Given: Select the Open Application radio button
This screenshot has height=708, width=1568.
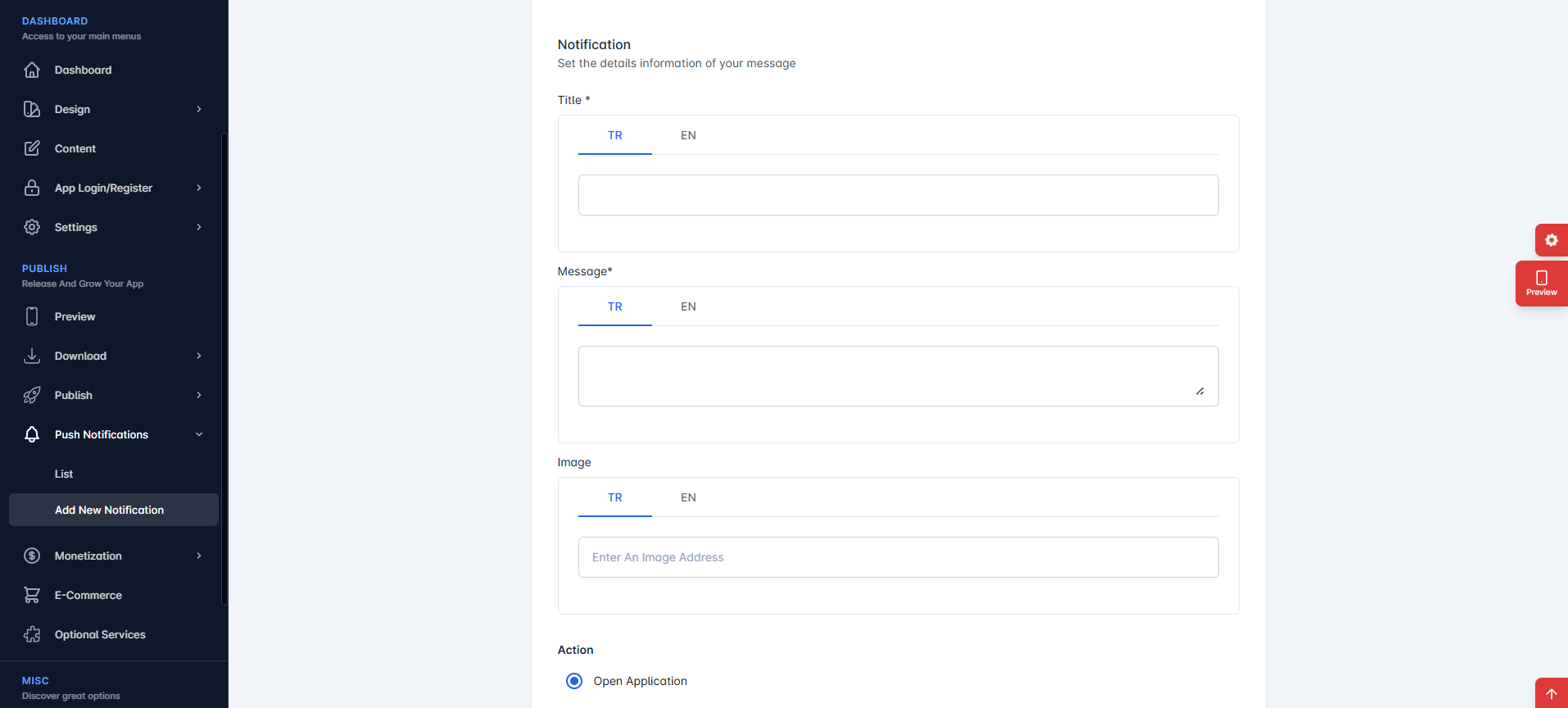Looking at the screenshot, I should pos(574,681).
